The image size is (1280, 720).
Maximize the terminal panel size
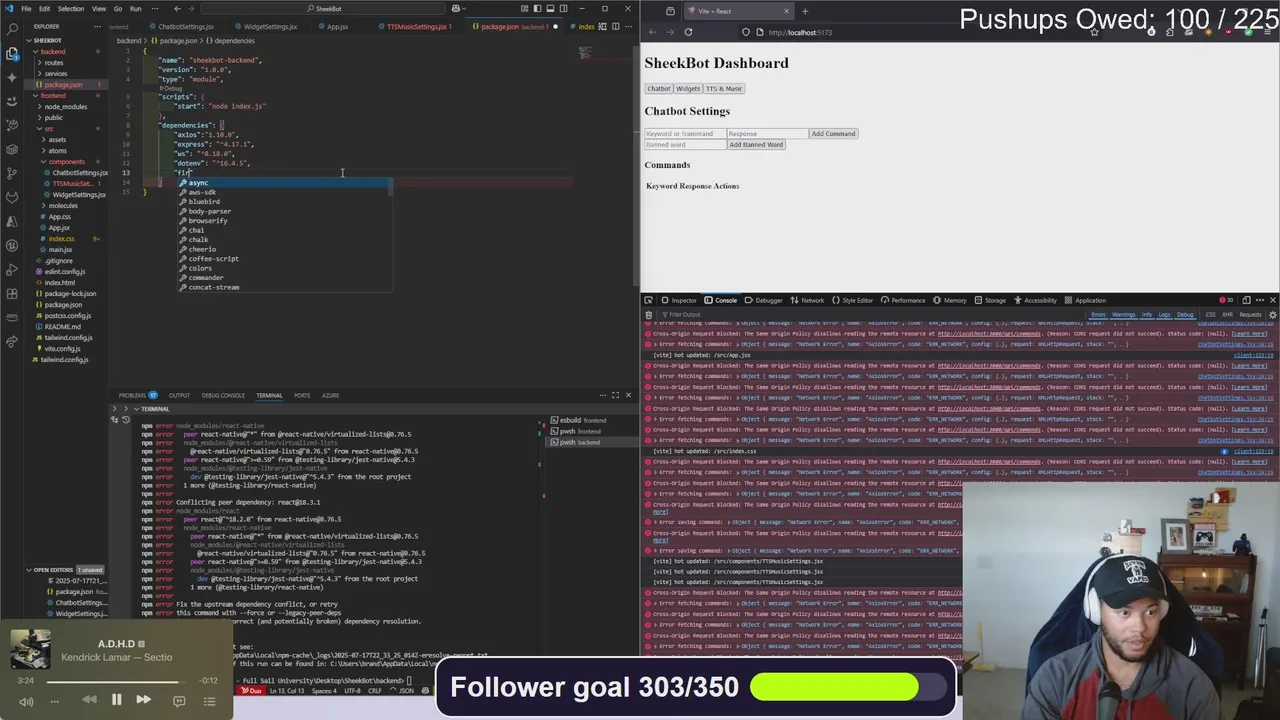tap(616, 395)
